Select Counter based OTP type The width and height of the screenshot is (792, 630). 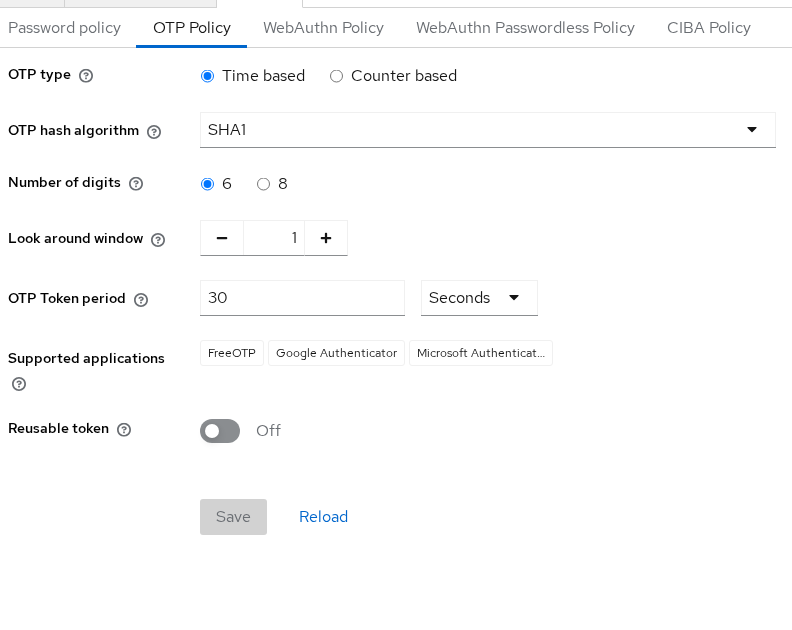click(x=336, y=76)
